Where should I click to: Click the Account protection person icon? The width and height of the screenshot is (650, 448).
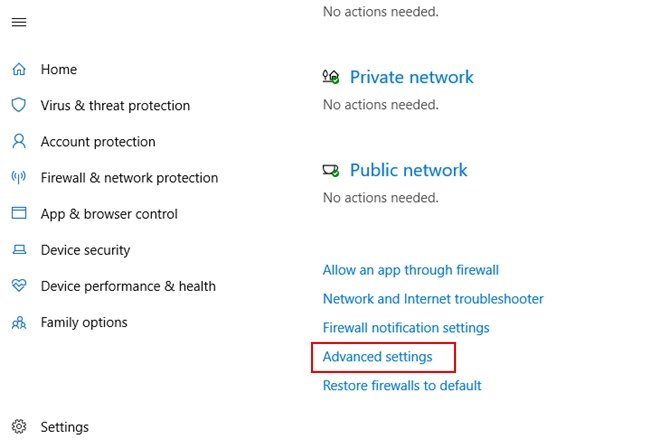[19, 141]
